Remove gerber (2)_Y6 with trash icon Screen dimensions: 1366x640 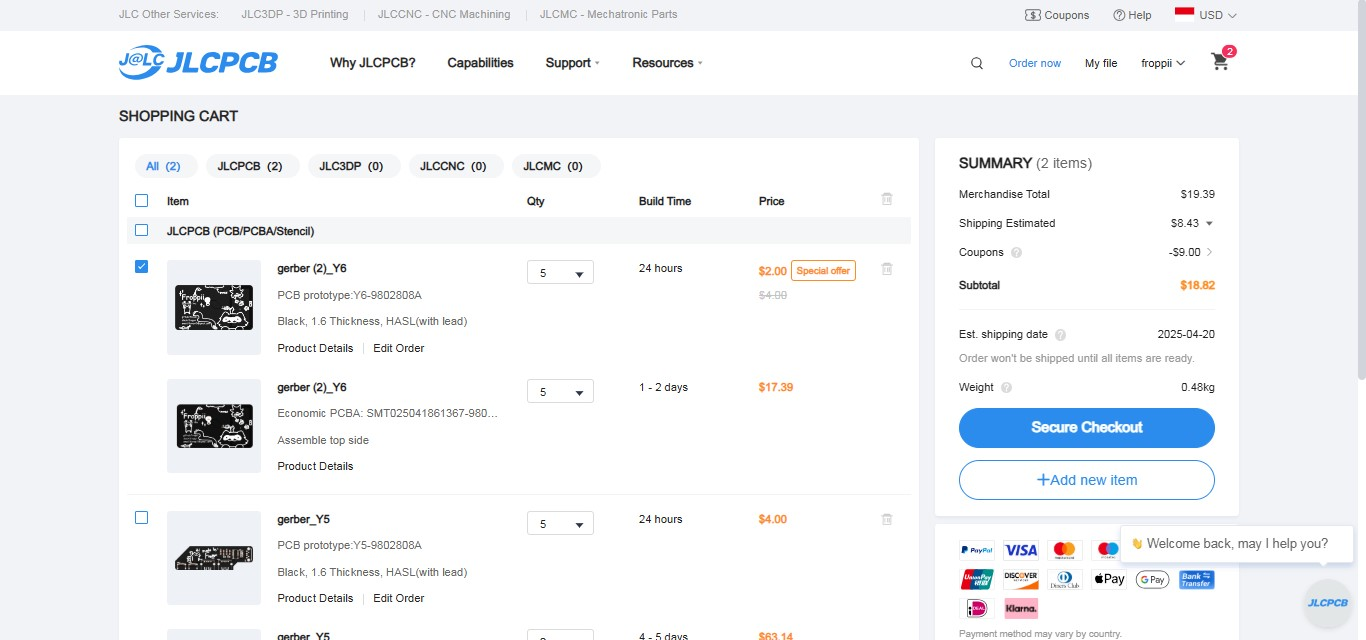(x=886, y=269)
